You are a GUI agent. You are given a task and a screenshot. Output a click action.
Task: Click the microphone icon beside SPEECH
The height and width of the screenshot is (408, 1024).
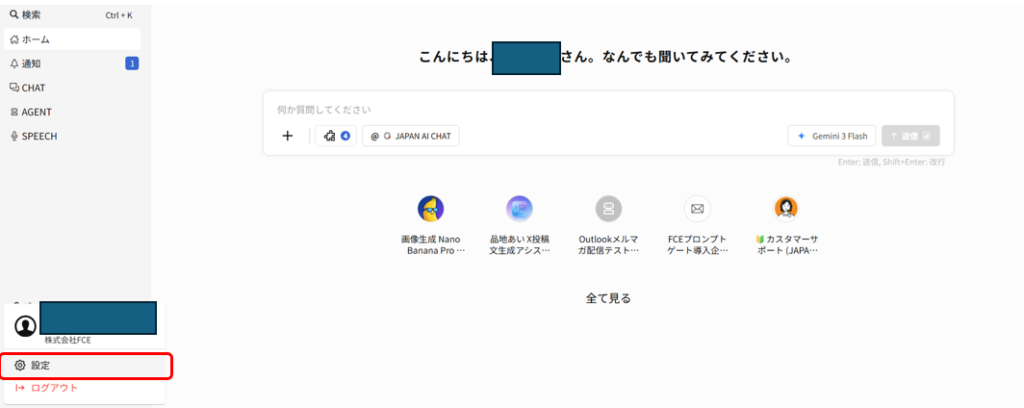pyautogui.click(x=14, y=136)
